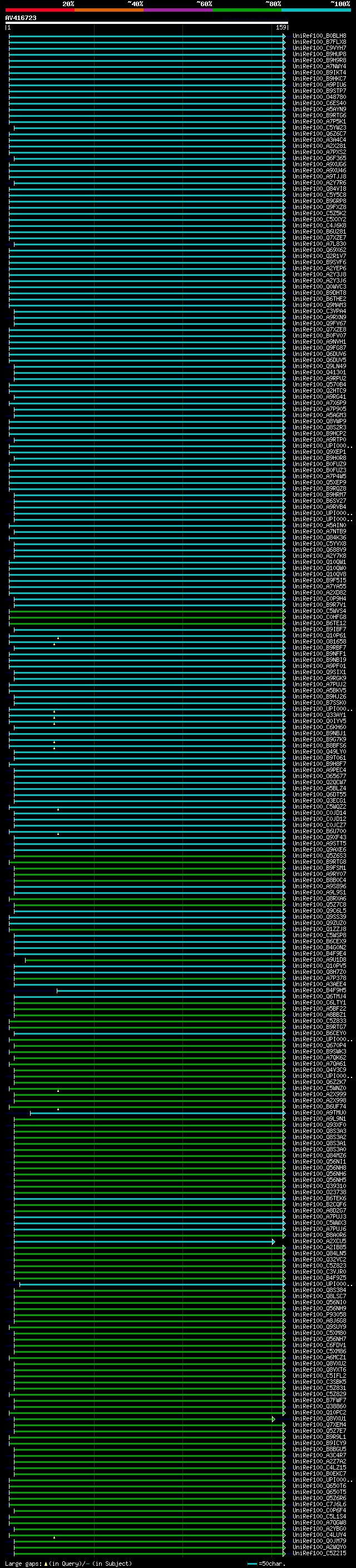Select the UniRef100_C5Z2I5 label
The width and height of the screenshot is (356, 1568).
(319, 1553)
